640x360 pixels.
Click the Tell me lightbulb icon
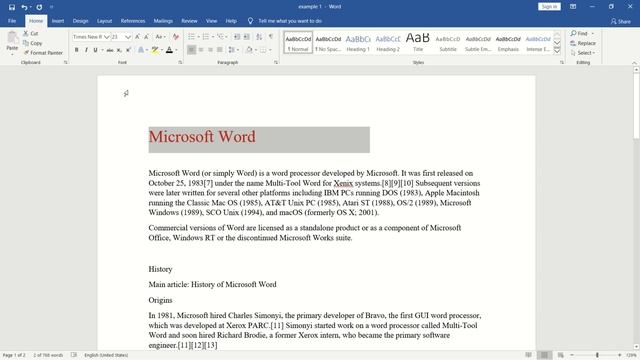(250, 21)
